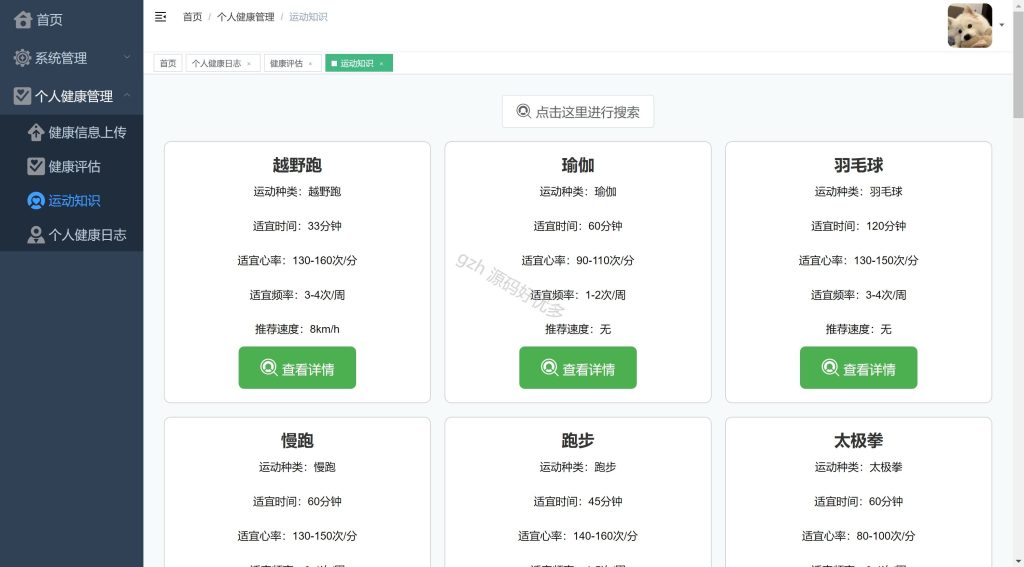View details of 越野跑 card
Viewport: 1024px width, 567px height.
click(297, 368)
